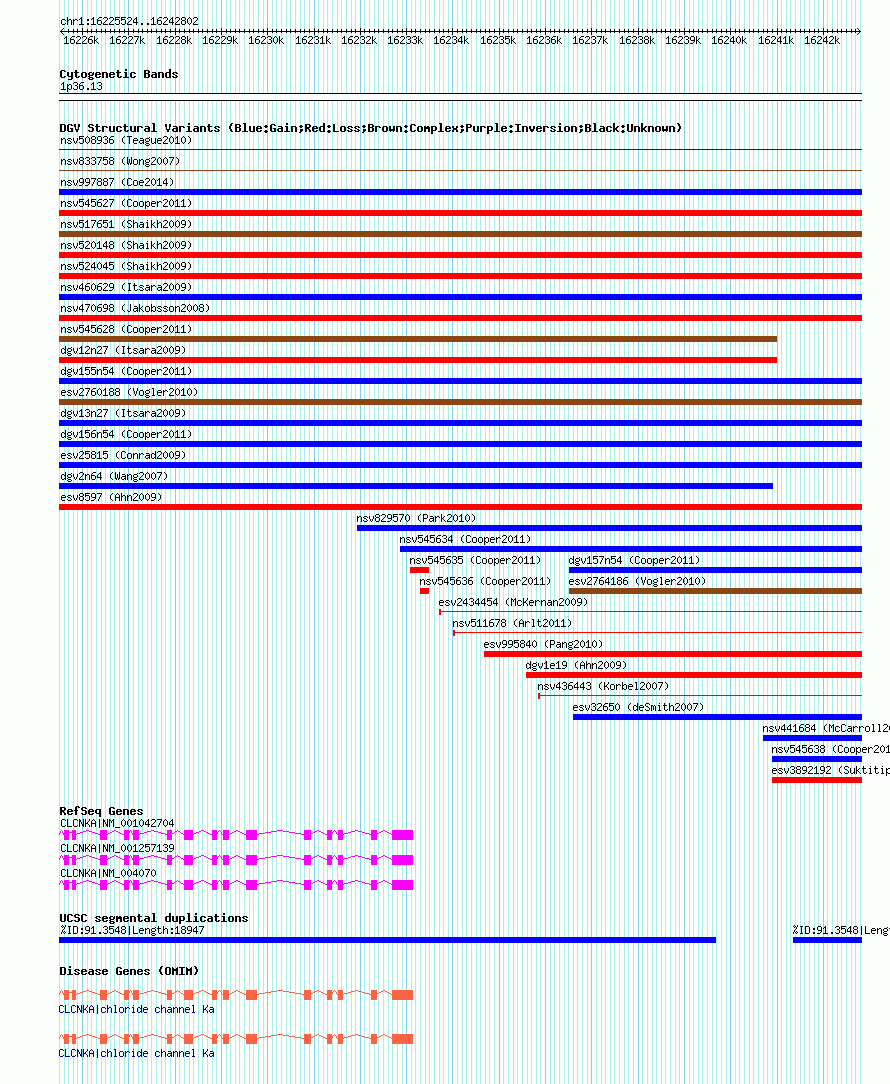Viewport: 890px width, 1084px height.
Task: Click nsv545634 (Cooper2011) variant label
Action: [x=465, y=539]
